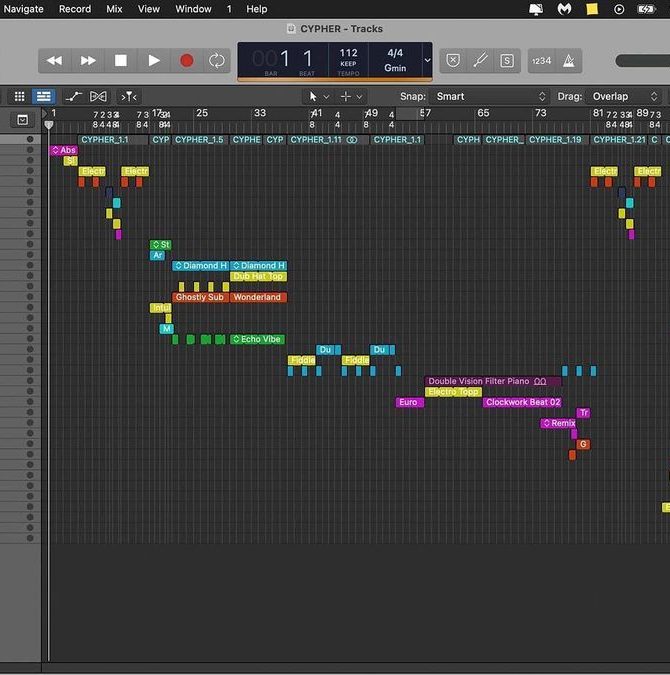Start playback with the Play button
670x675 pixels.
(154, 61)
